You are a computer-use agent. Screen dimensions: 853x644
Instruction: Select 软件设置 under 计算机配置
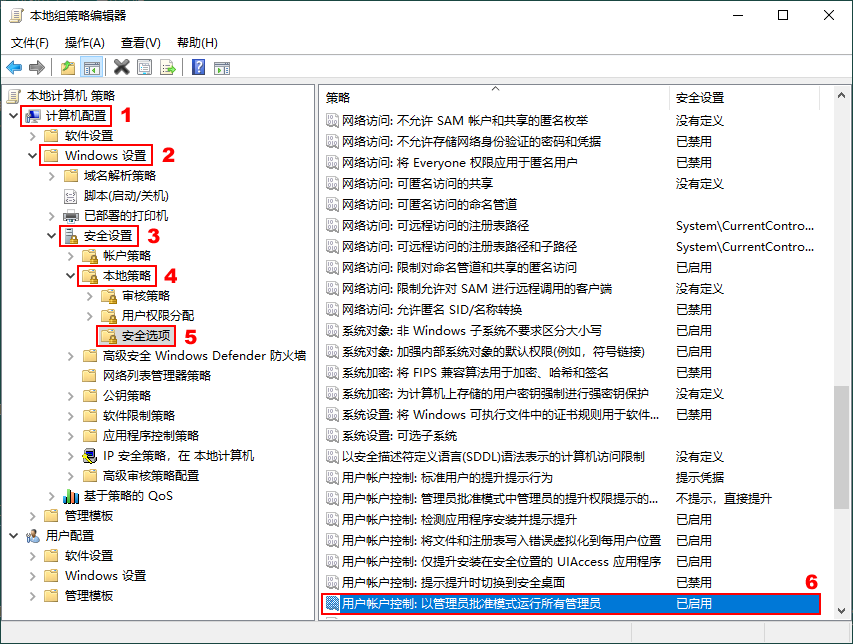click(89, 135)
